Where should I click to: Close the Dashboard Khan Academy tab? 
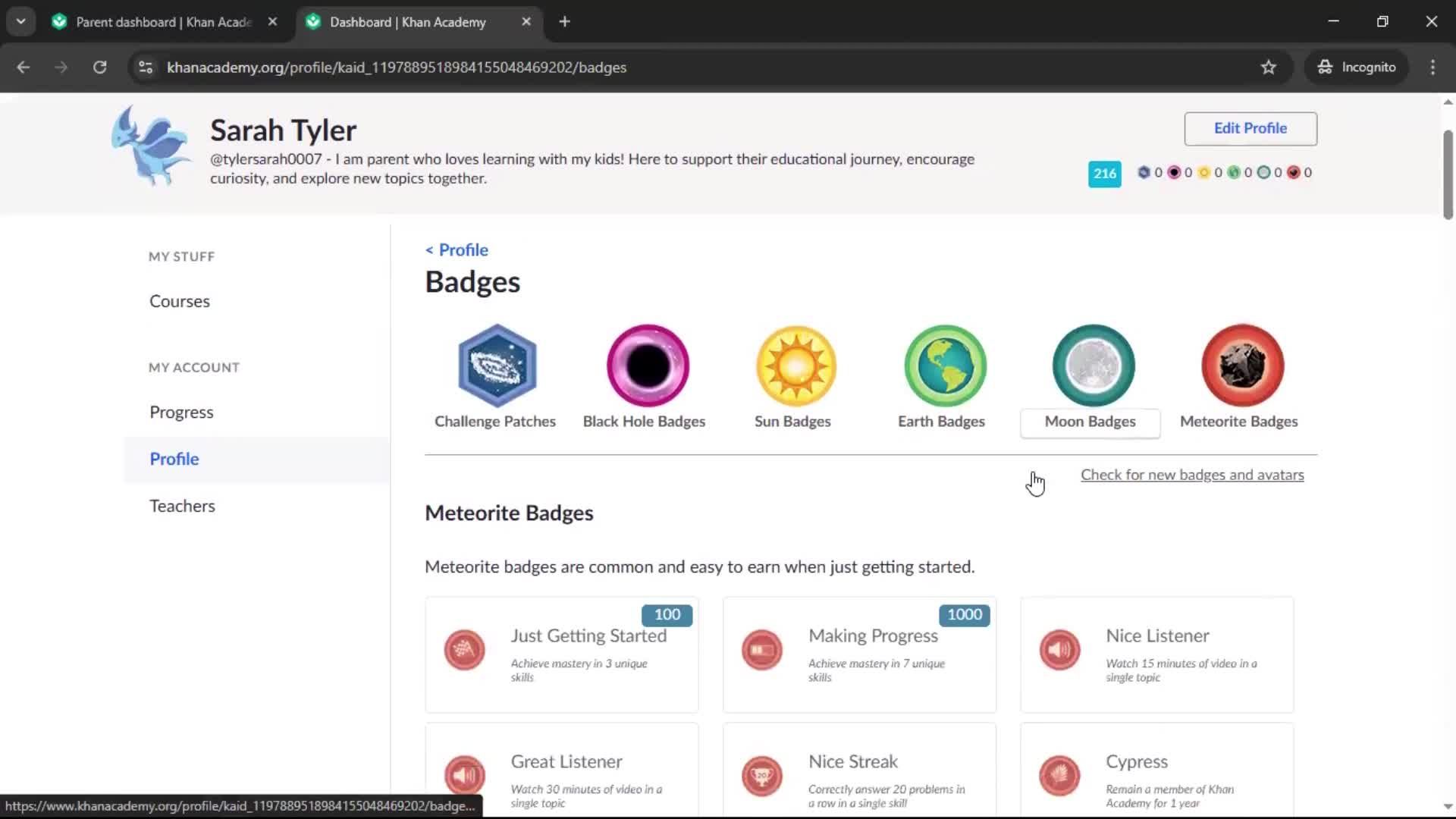point(526,22)
